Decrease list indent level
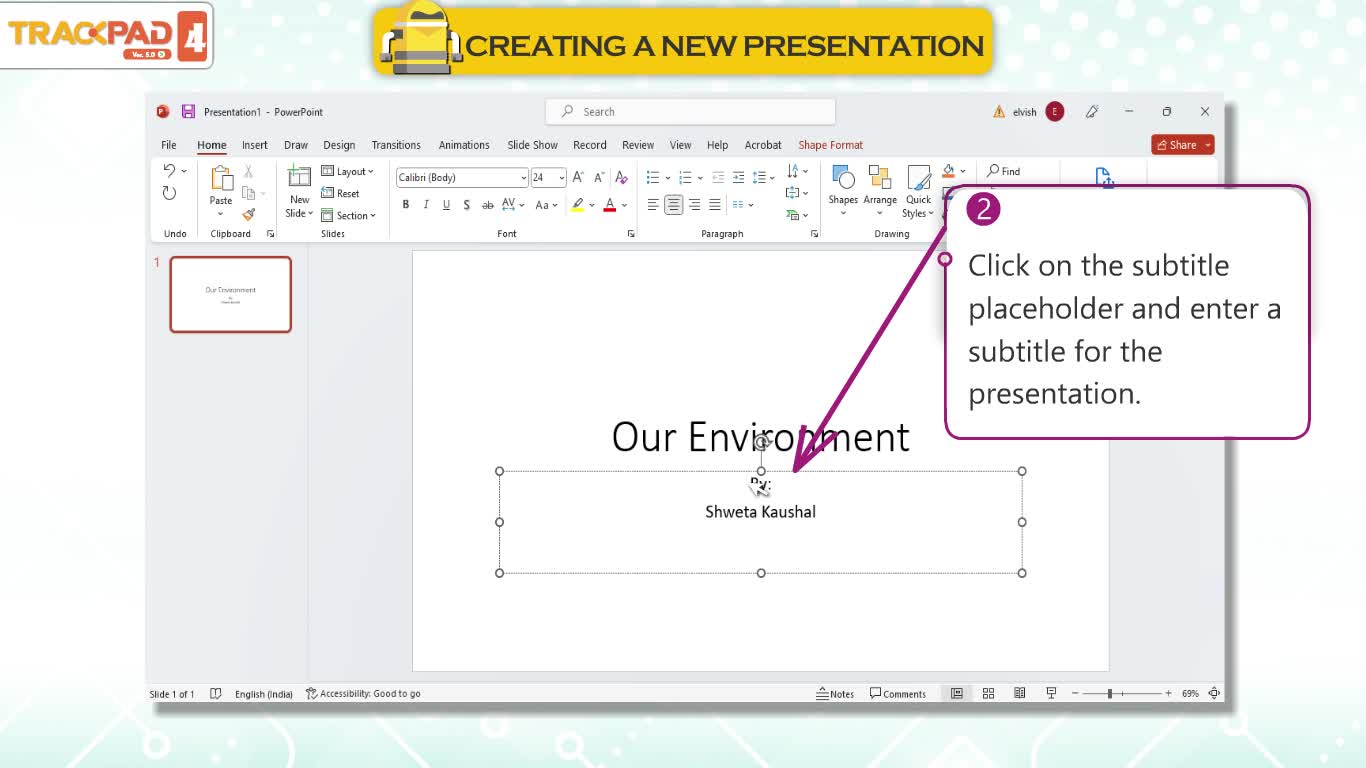1366x768 pixels. (717, 177)
